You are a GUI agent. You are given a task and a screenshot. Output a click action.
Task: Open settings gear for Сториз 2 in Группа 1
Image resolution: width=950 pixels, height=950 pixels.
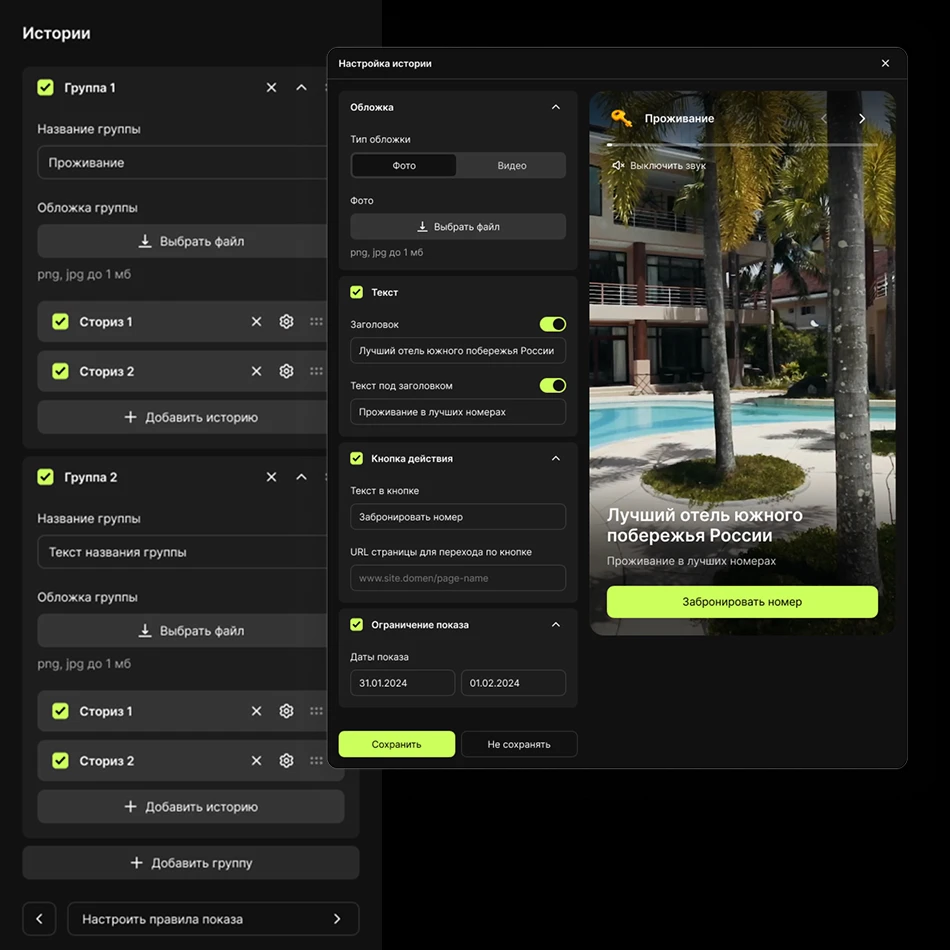coord(287,371)
